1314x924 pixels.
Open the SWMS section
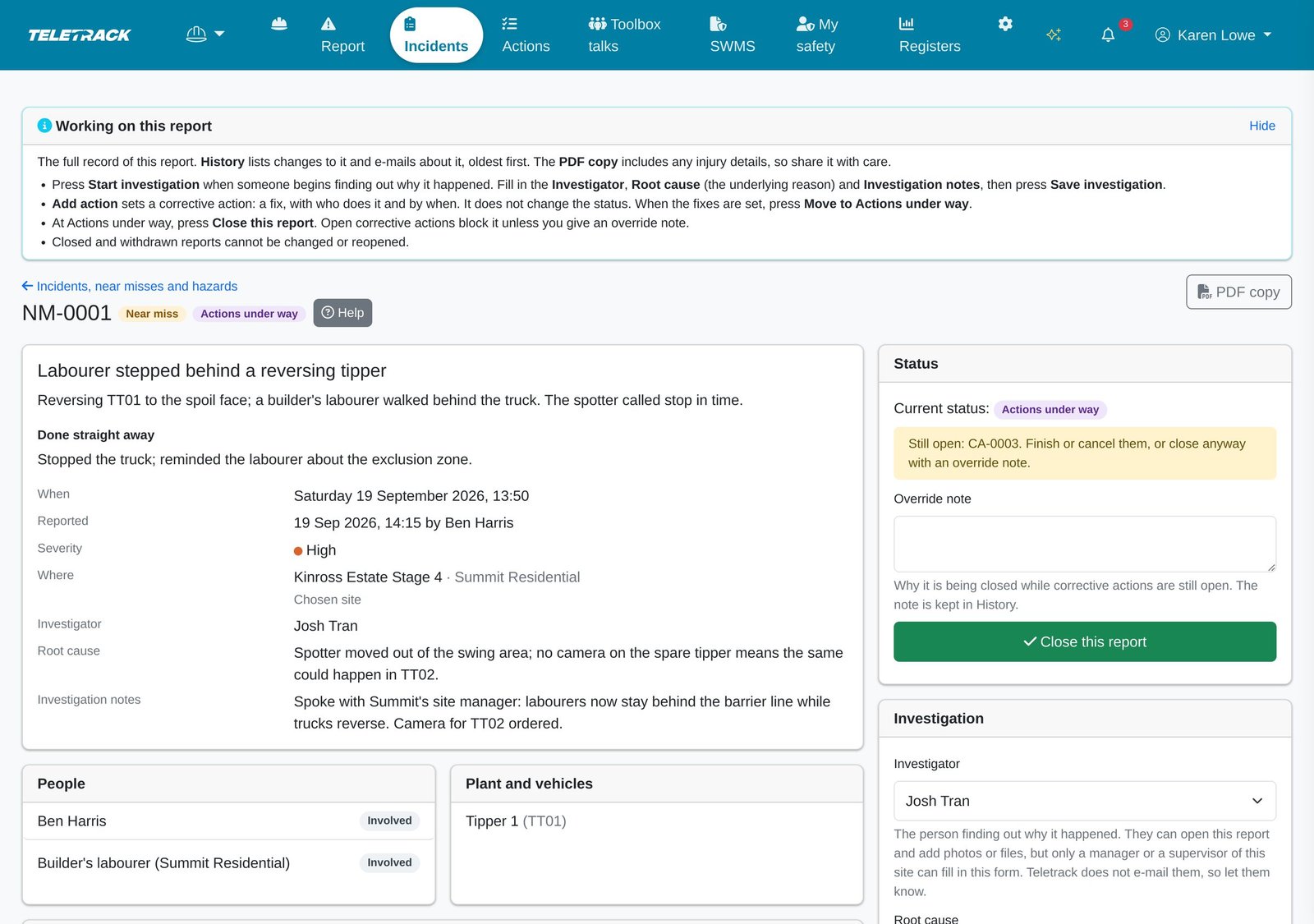click(733, 35)
